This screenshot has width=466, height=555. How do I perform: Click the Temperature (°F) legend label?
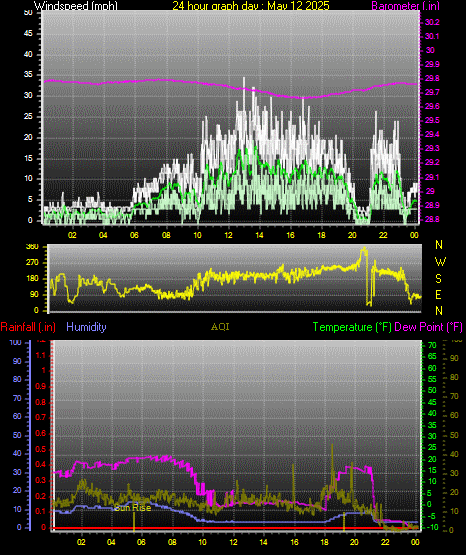[352, 327]
